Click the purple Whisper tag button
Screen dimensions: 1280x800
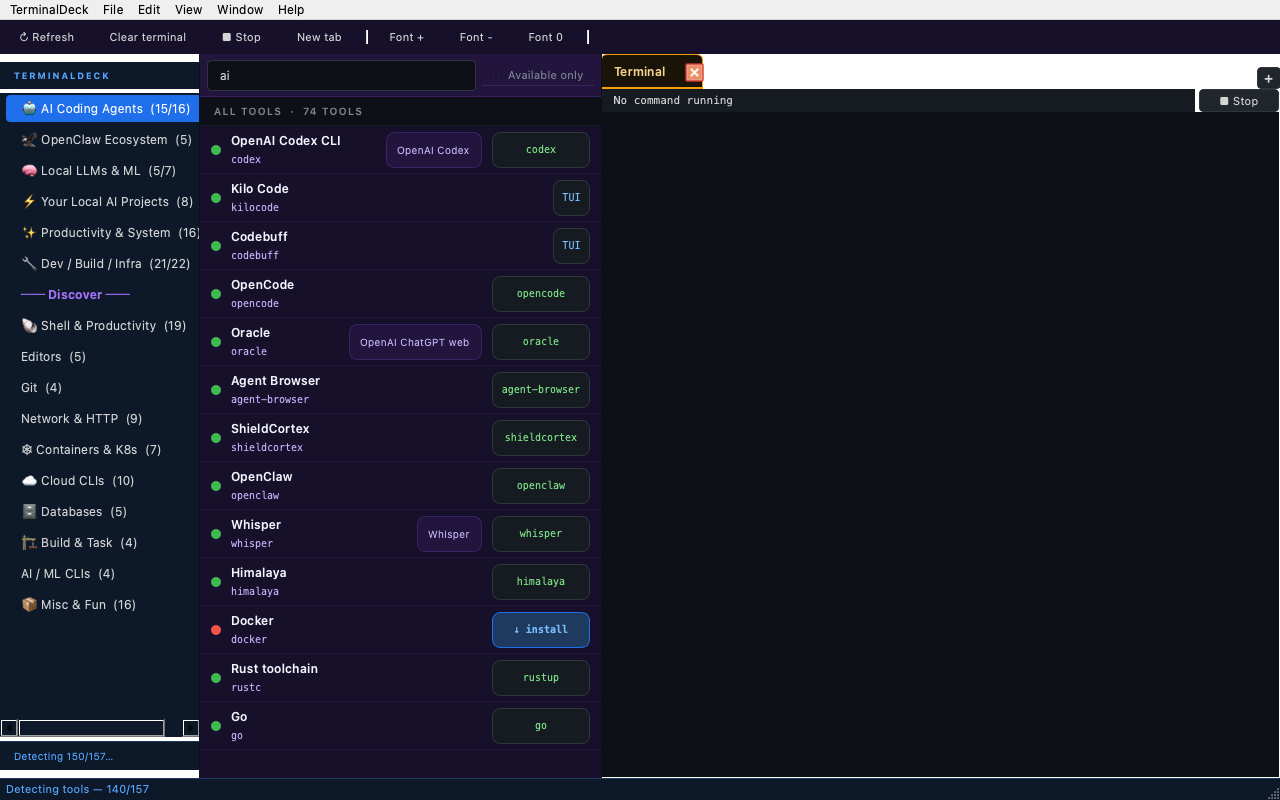coord(449,534)
